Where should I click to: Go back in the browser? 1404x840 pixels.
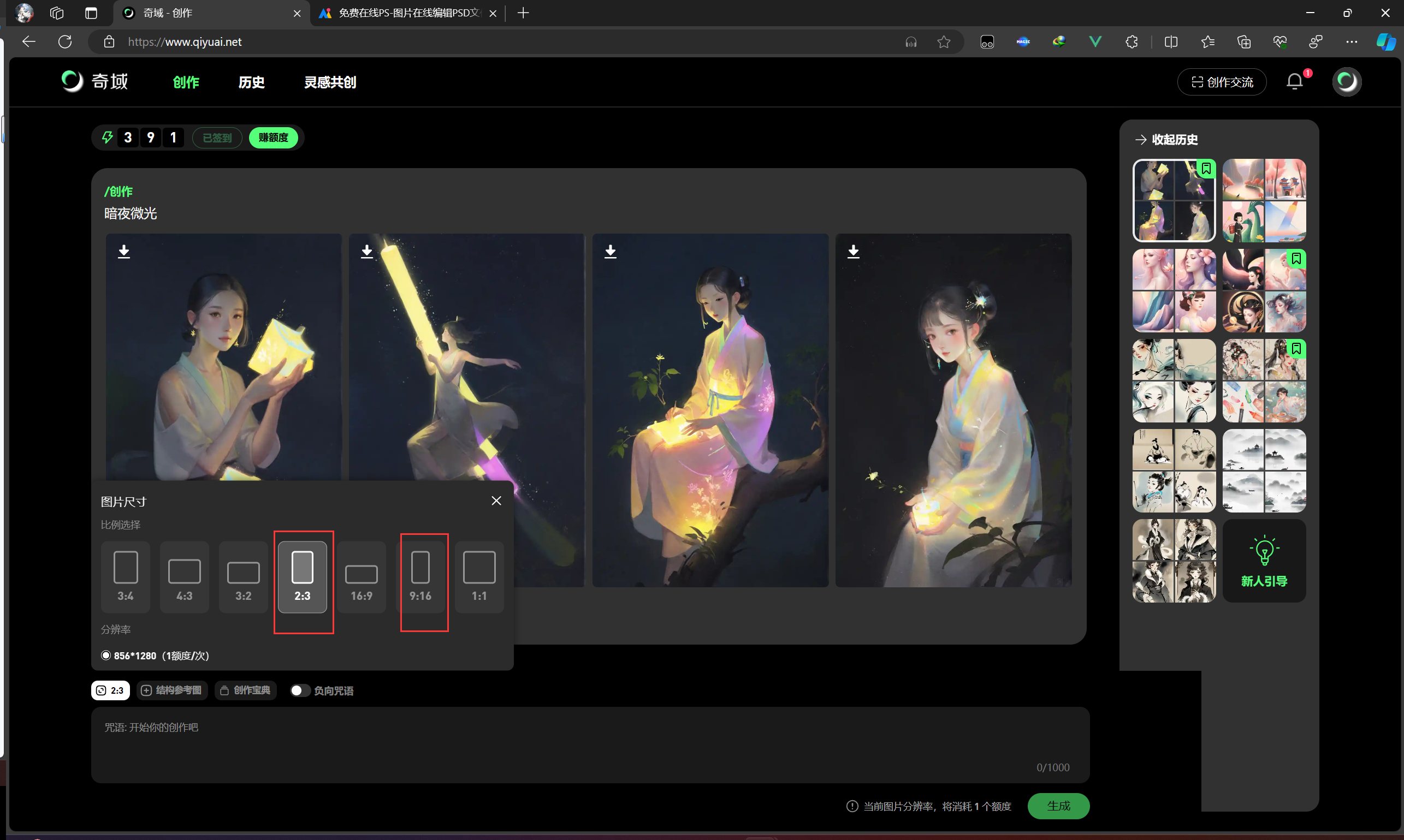point(28,42)
